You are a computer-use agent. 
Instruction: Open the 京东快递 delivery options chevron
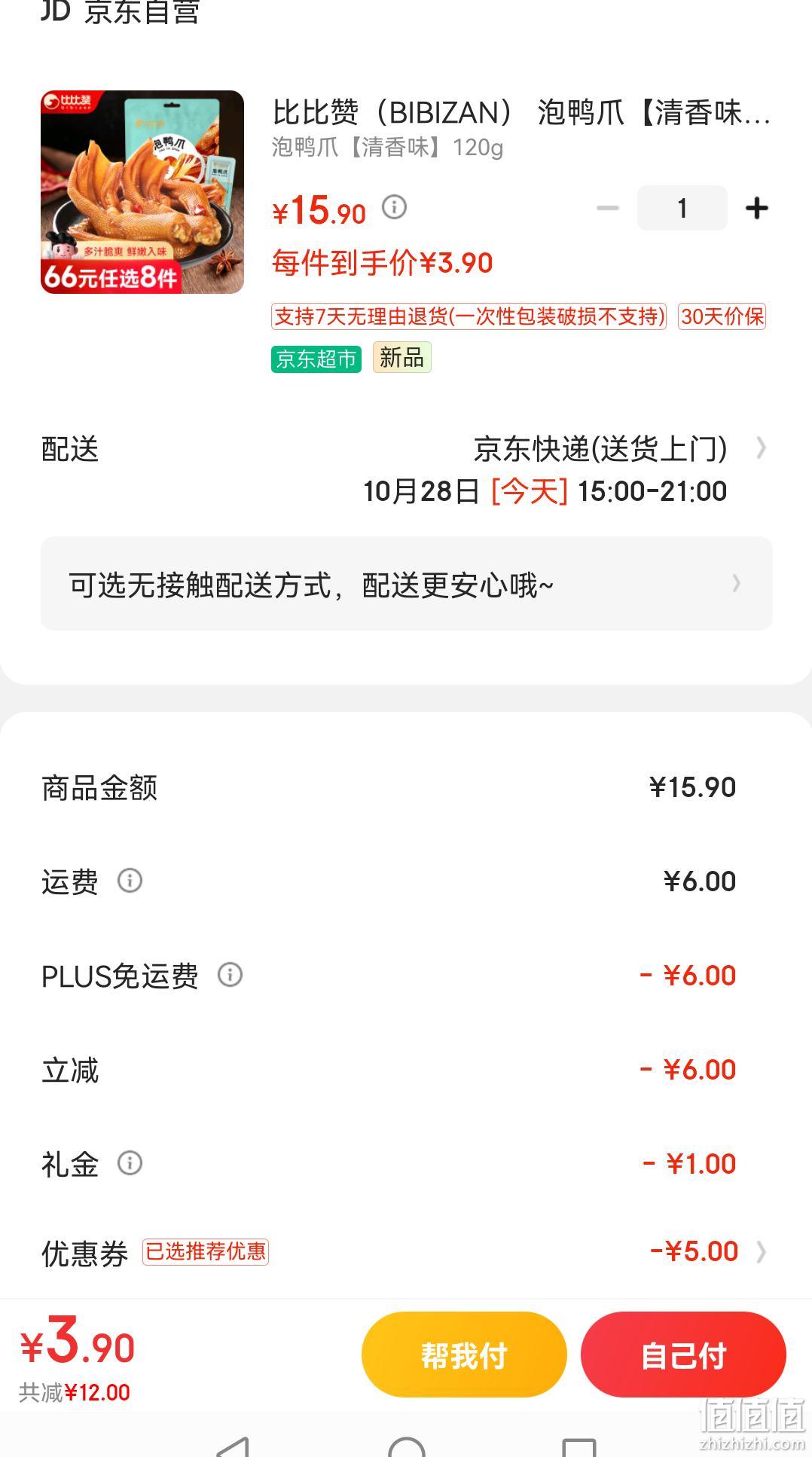click(761, 448)
